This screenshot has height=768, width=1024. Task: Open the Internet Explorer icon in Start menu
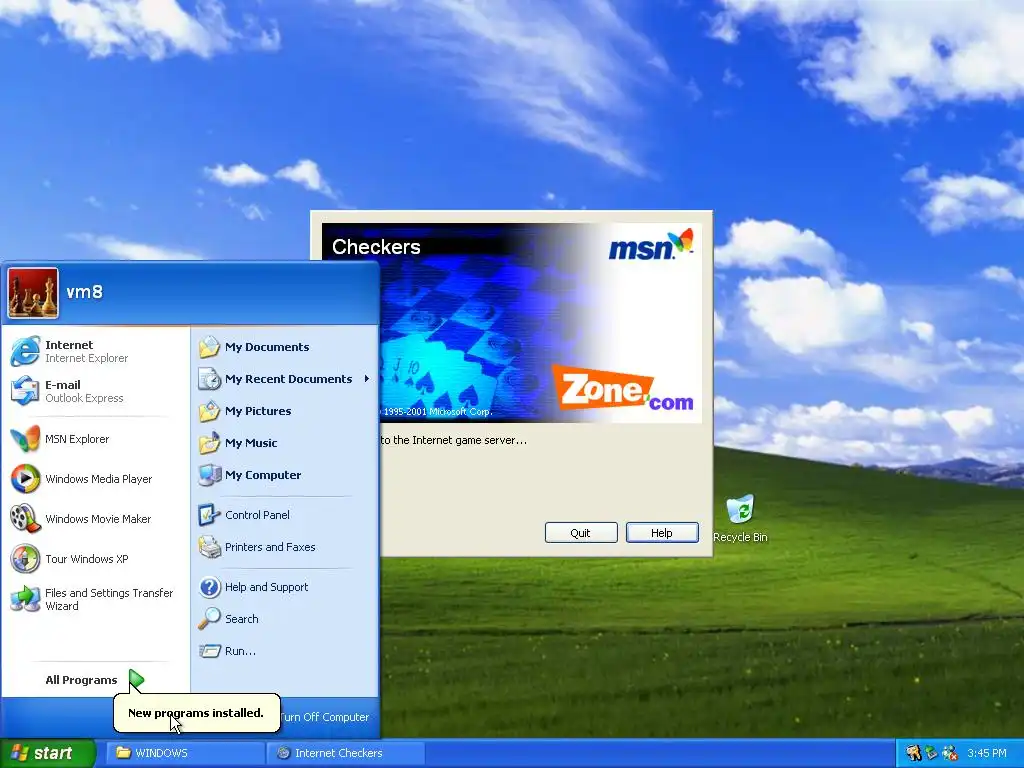click(25, 351)
